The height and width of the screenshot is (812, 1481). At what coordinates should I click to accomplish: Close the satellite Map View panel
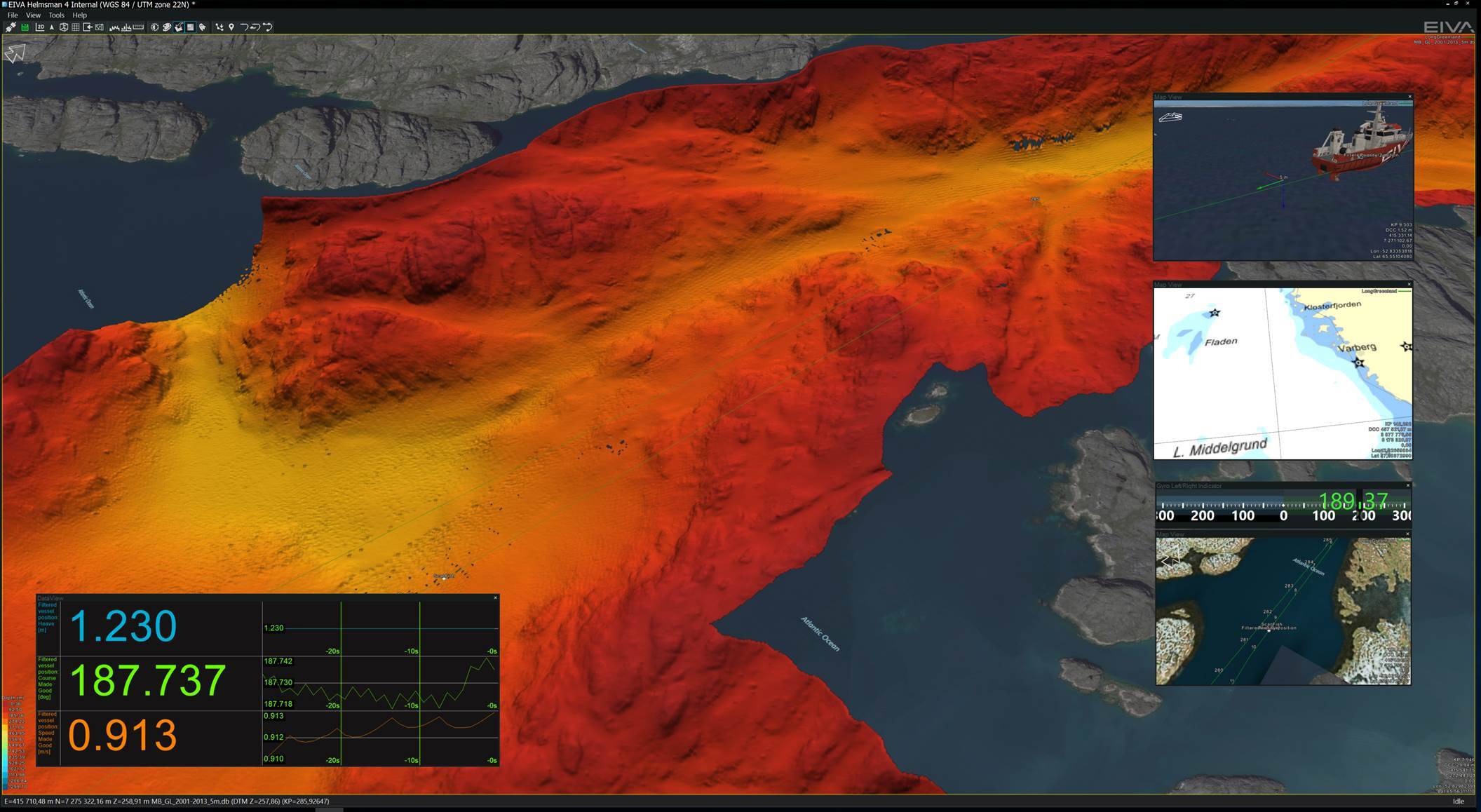coord(1407,534)
